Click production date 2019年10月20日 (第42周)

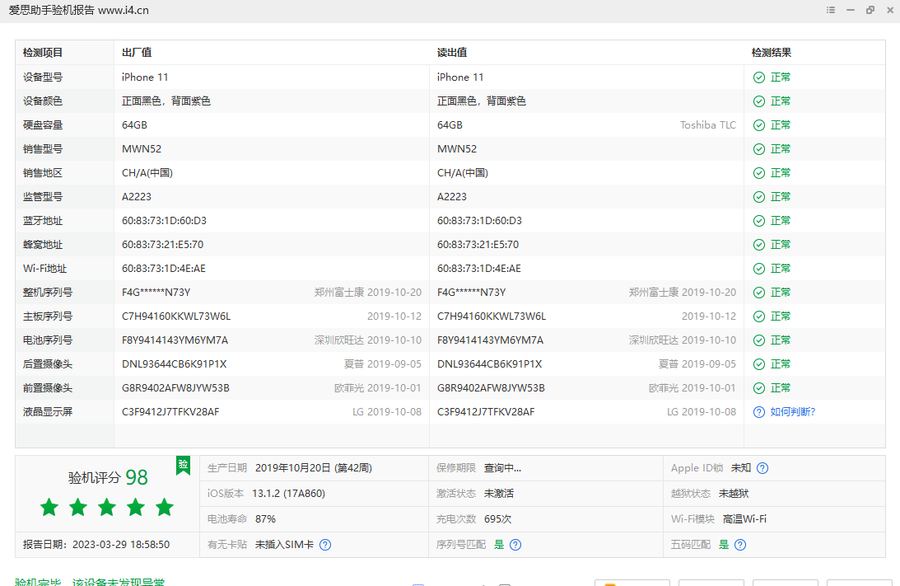click(x=313, y=468)
